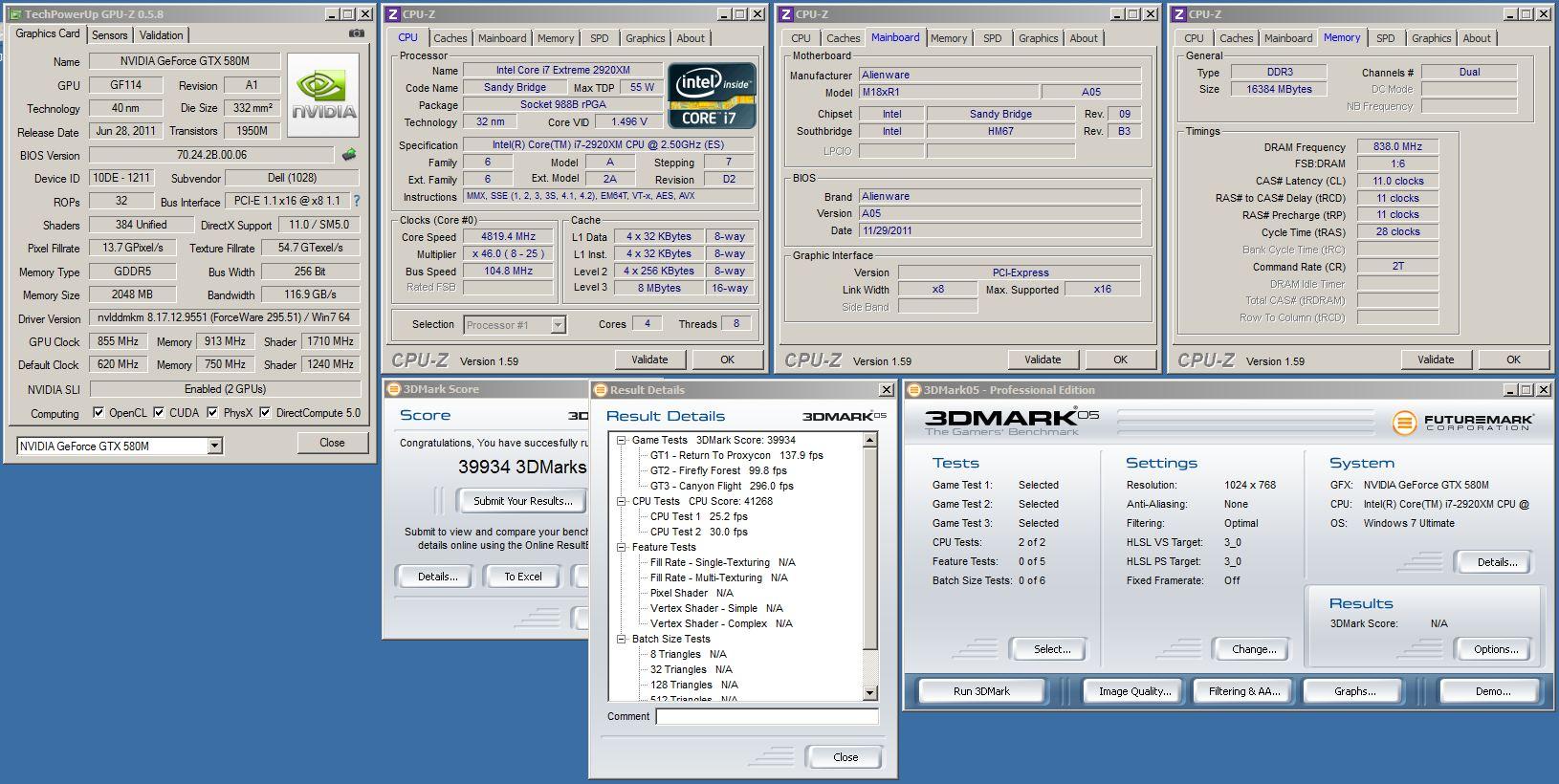The image size is (1559, 784).
Task: Click the 3DMark Score window title icon
Action: (393, 389)
